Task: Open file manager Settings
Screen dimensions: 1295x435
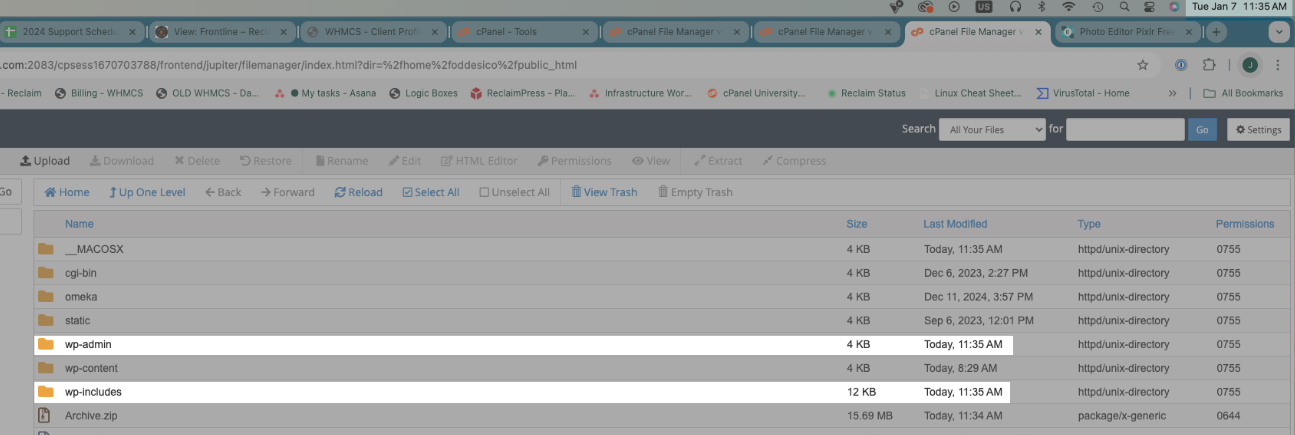Action: 1257,129
